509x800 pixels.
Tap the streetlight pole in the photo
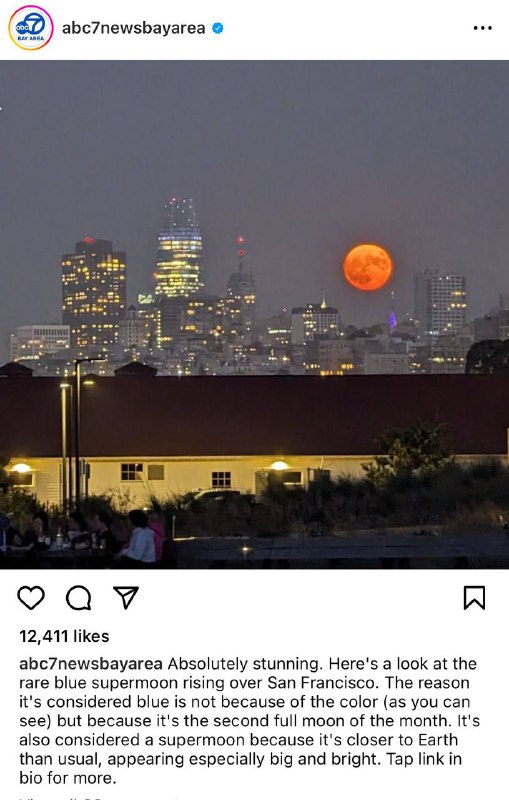click(x=78, y=434)
